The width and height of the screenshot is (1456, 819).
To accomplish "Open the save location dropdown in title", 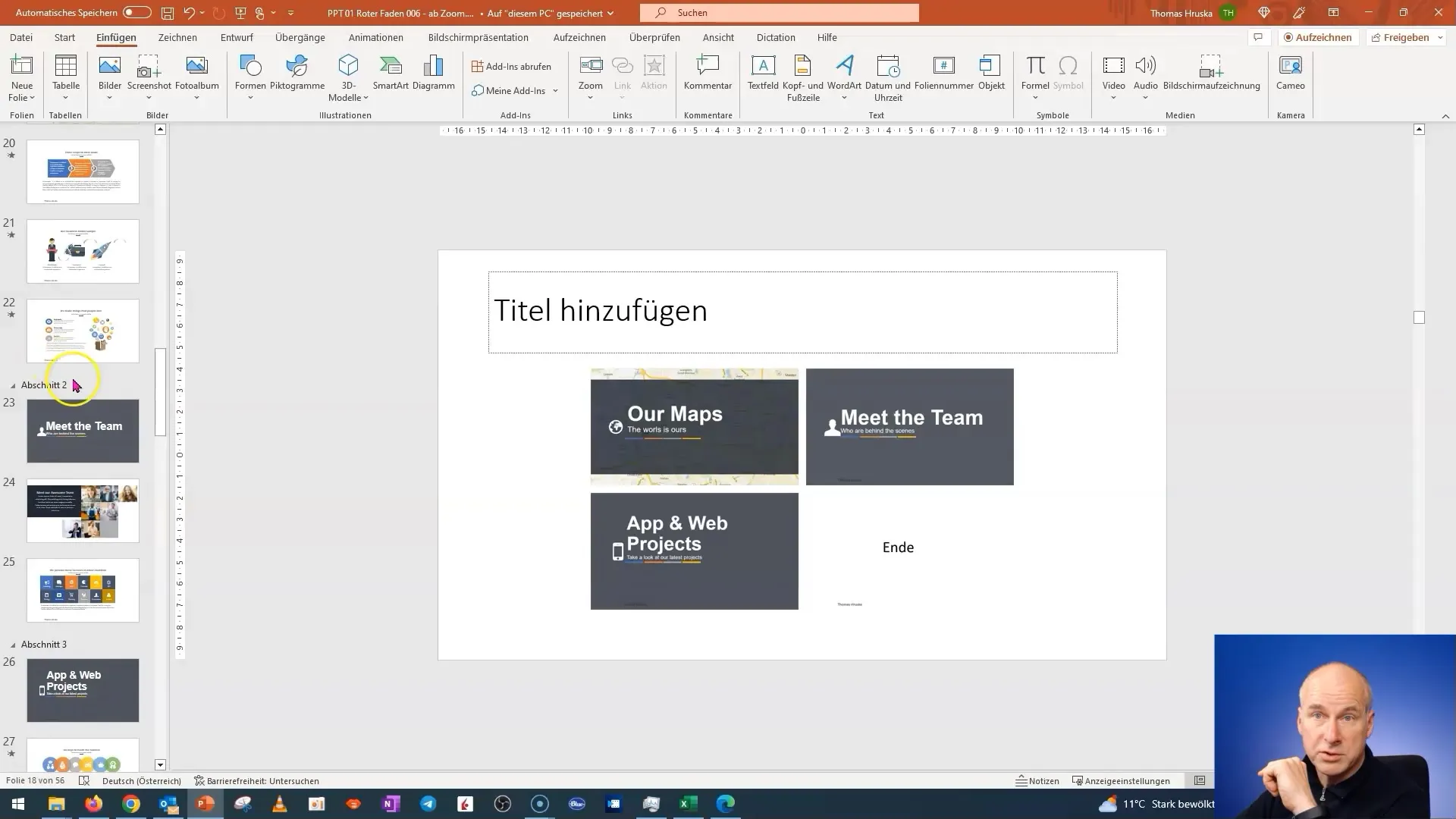I will 610,13.
